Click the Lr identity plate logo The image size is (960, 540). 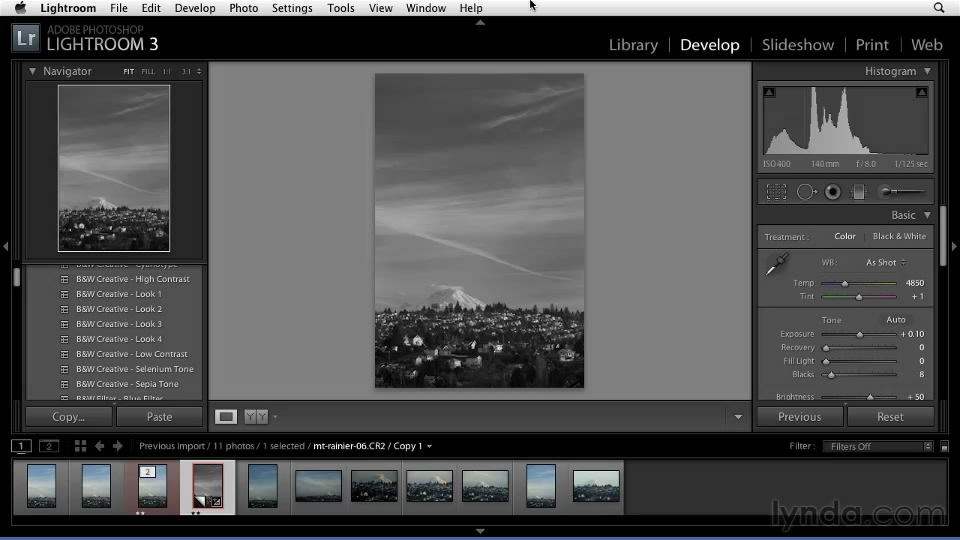click(x=26, y=38)
